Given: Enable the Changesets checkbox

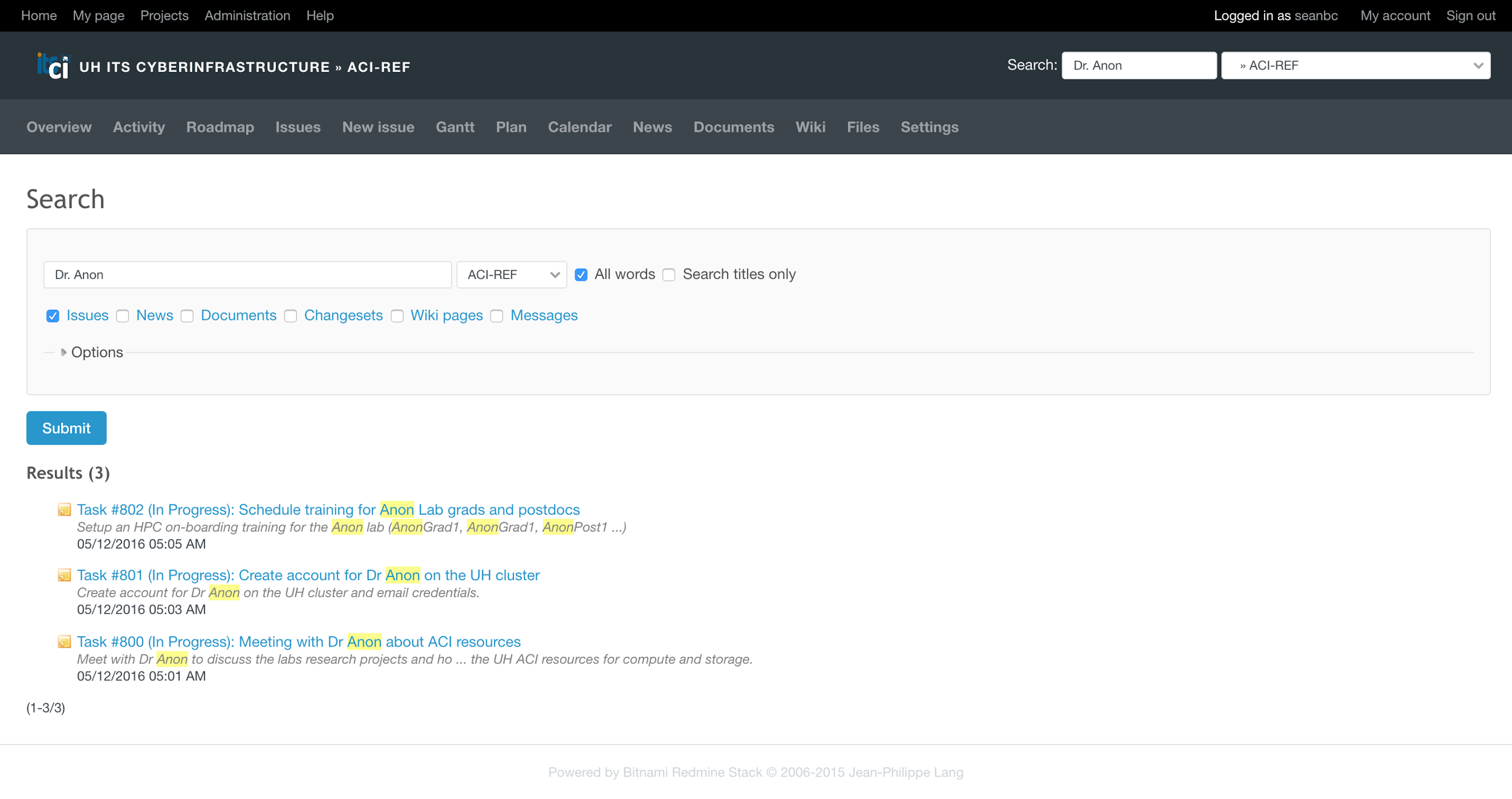Looking at the screenshot, I should [x=291, y=316].
